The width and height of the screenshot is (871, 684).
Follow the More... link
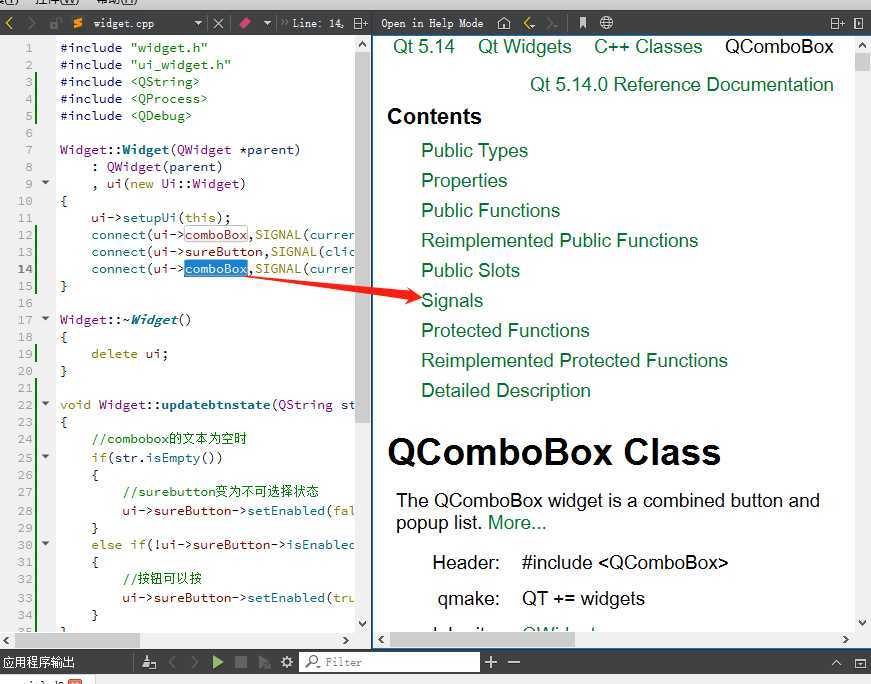(x=517, y=523)
